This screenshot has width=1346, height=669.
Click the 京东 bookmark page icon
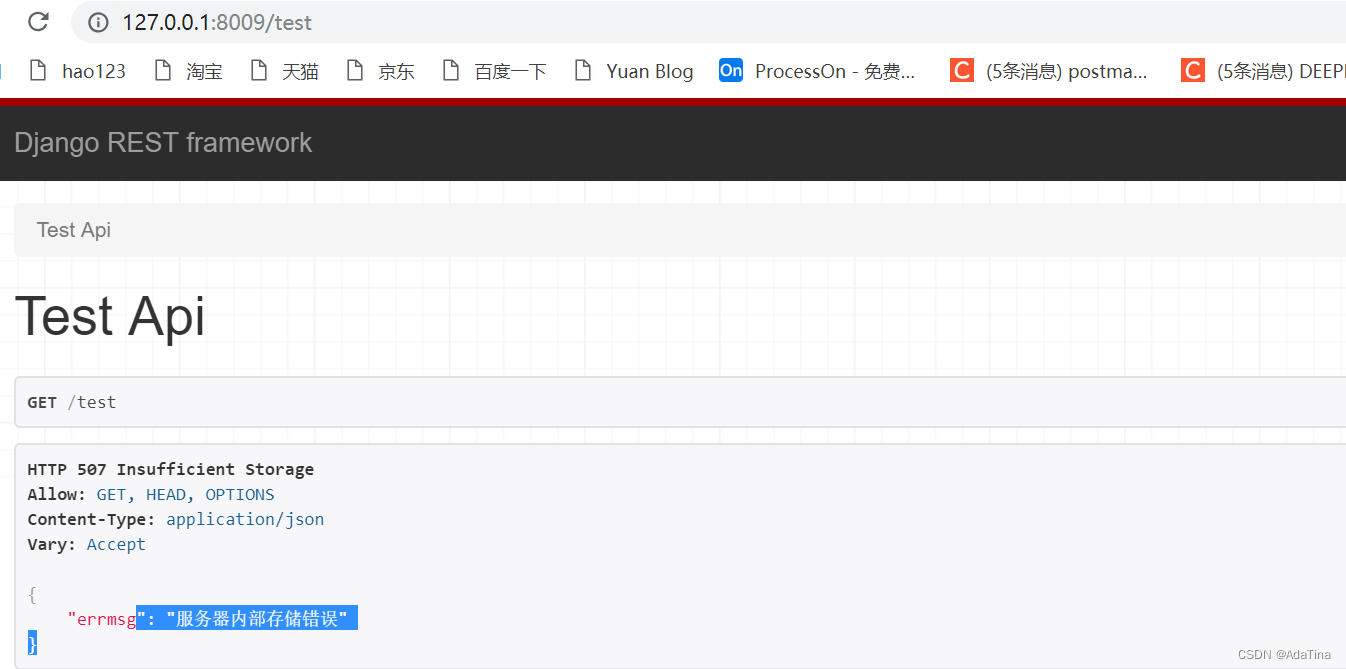(355, 70)
